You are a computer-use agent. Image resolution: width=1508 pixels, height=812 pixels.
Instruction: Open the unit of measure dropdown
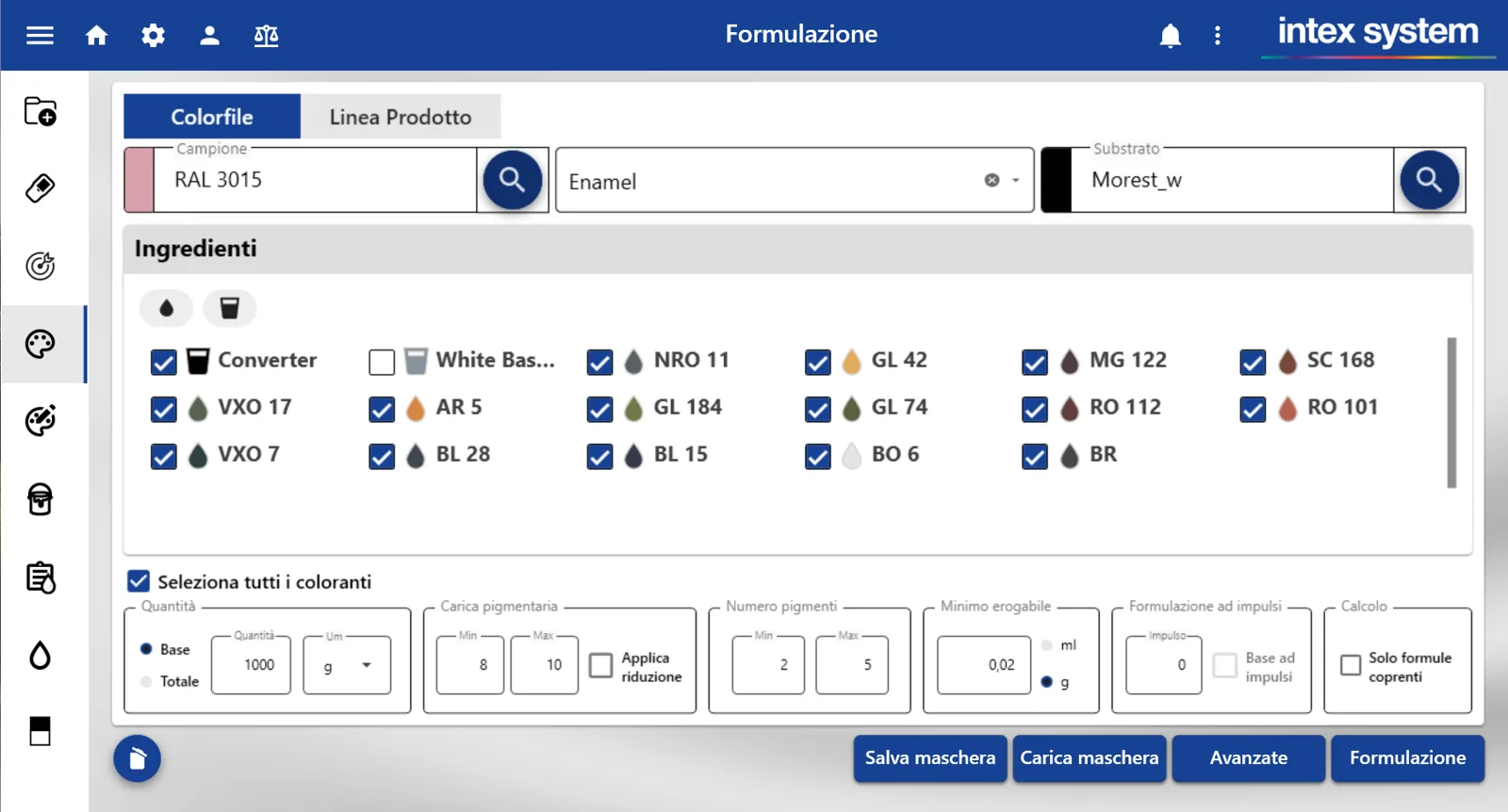pos(347,665)
